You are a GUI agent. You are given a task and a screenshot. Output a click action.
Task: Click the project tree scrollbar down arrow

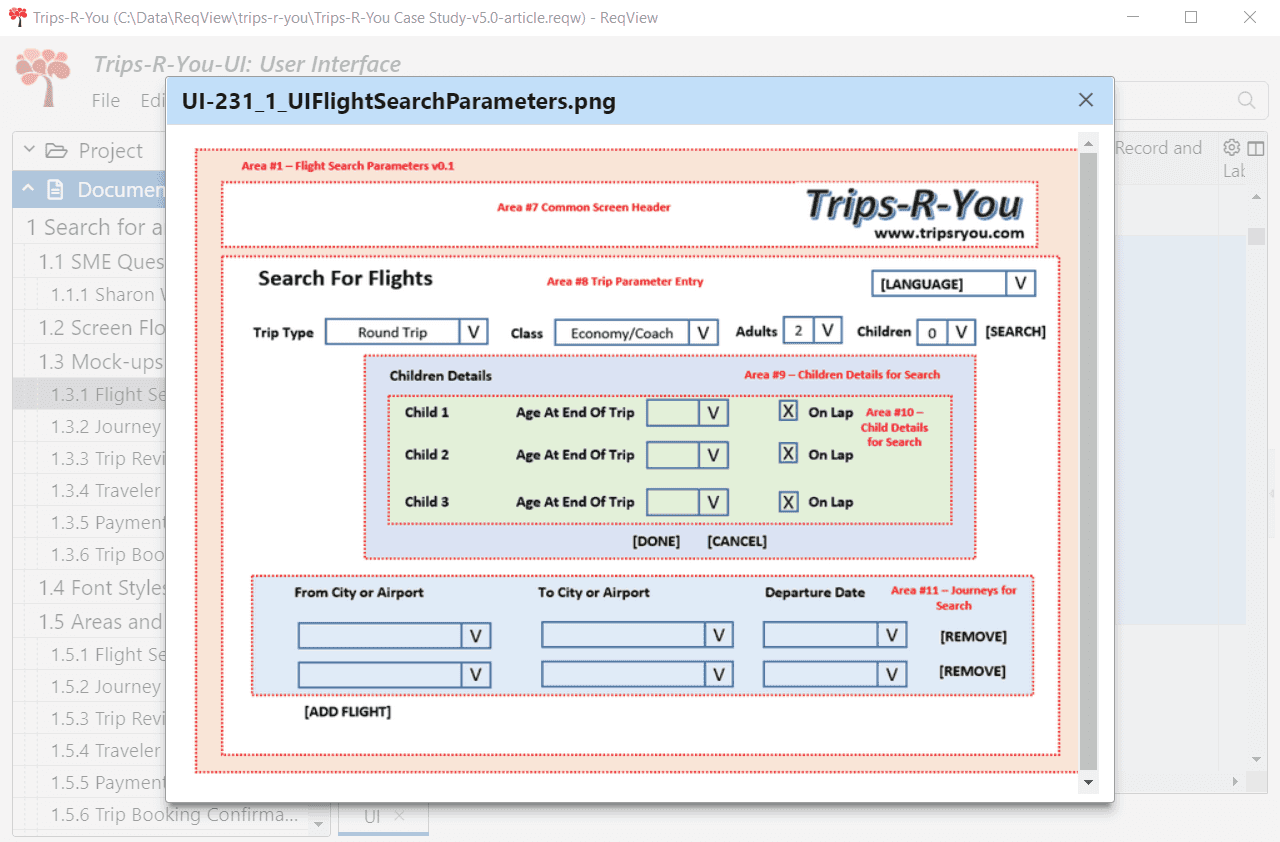[320, 825]
